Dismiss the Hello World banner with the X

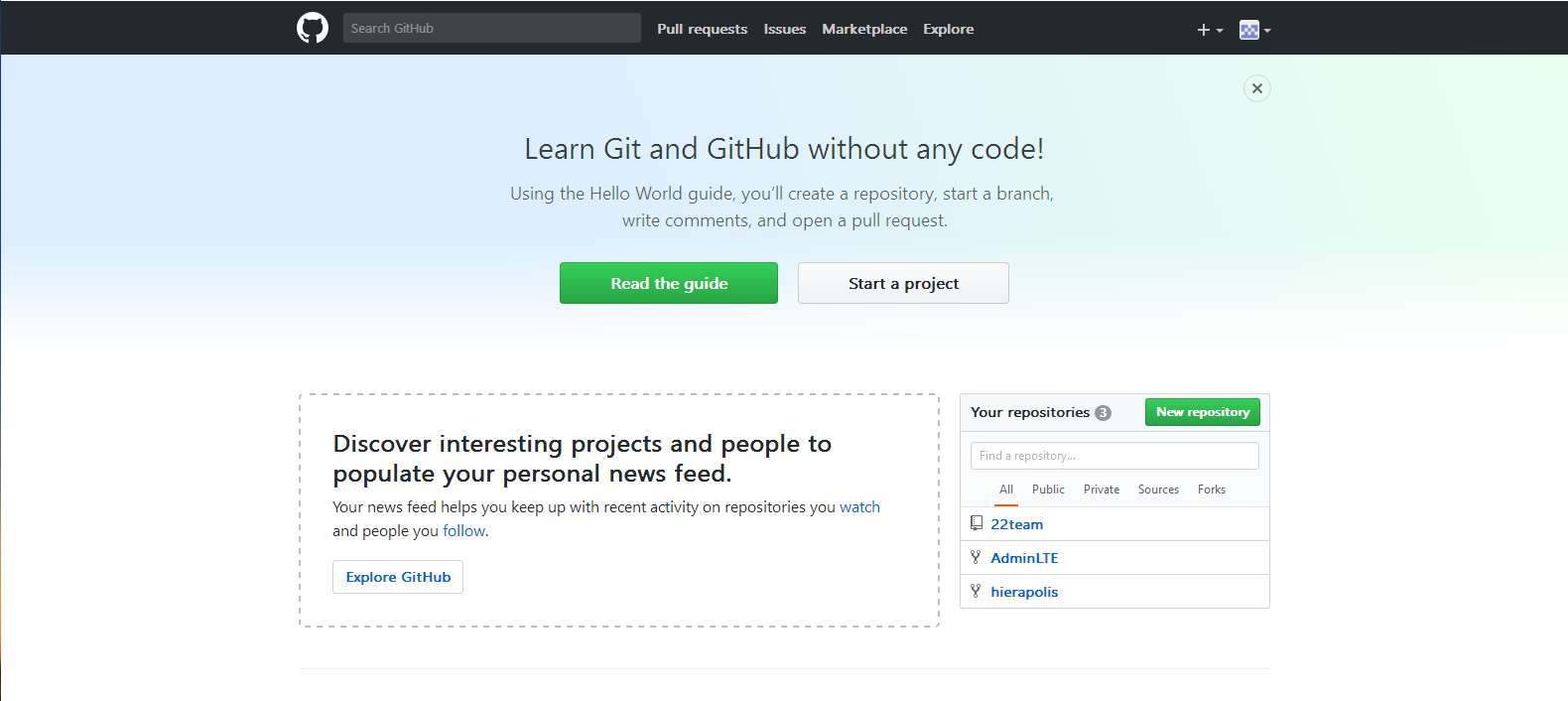click(1257, 88)
